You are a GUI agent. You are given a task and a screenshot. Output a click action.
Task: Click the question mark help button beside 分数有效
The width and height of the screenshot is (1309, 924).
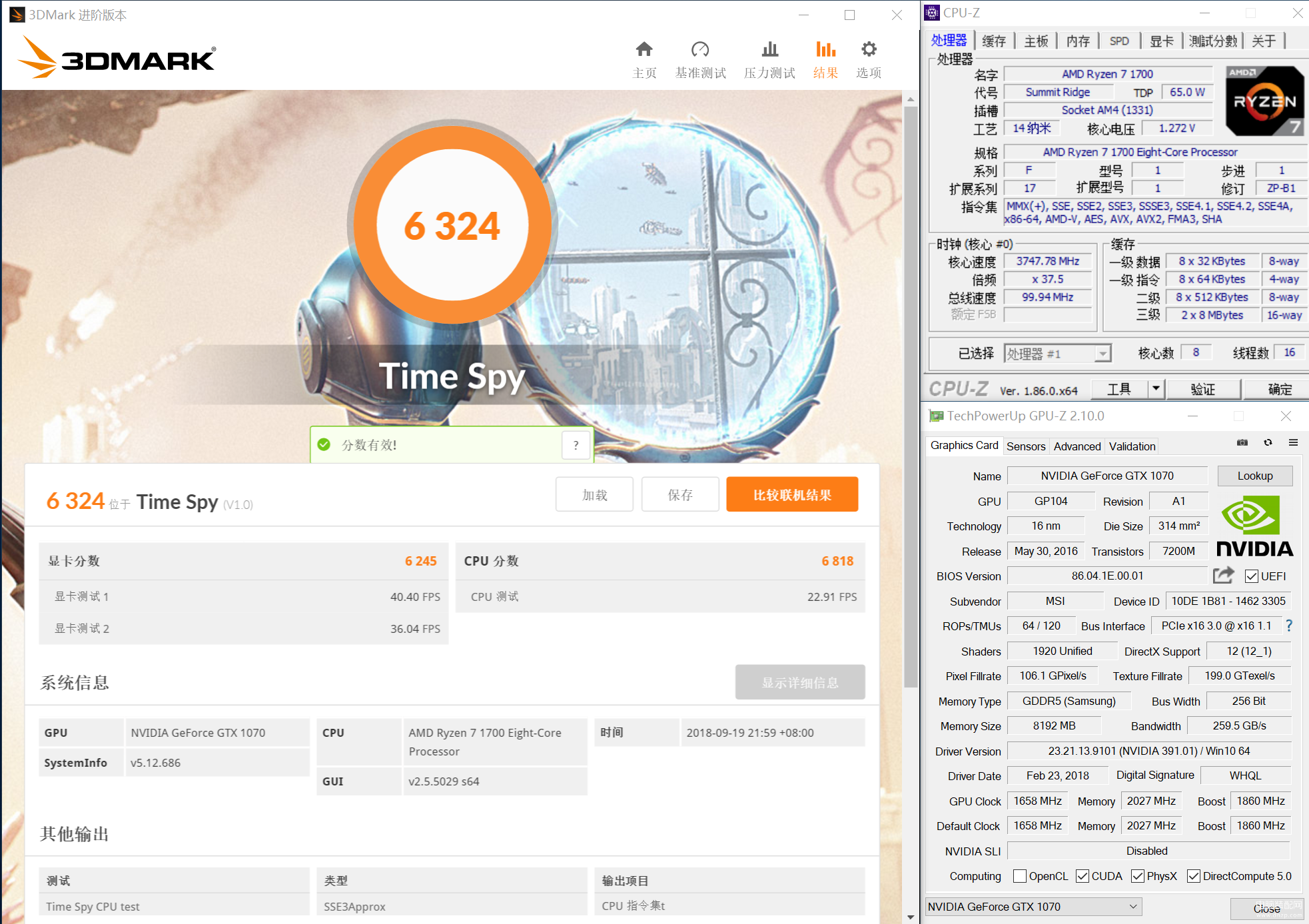[576, 445]
